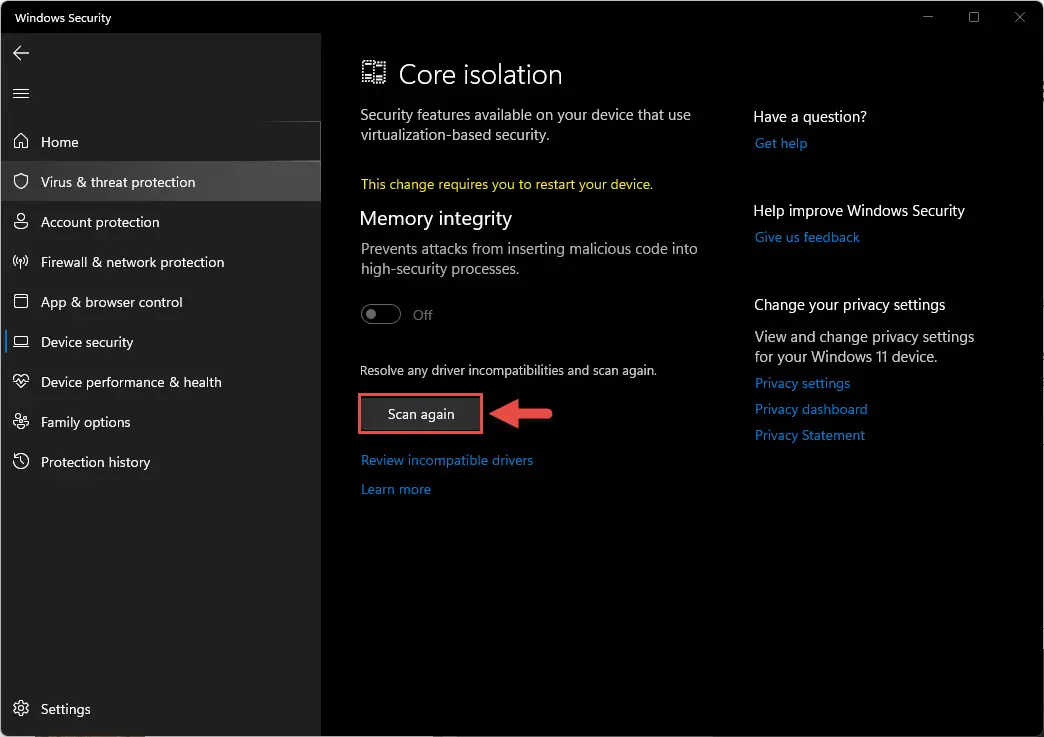Screen dimensions: 1044x737
Task: Open the hamburger navigation menu icon
Action: click(x=21, y=93)
